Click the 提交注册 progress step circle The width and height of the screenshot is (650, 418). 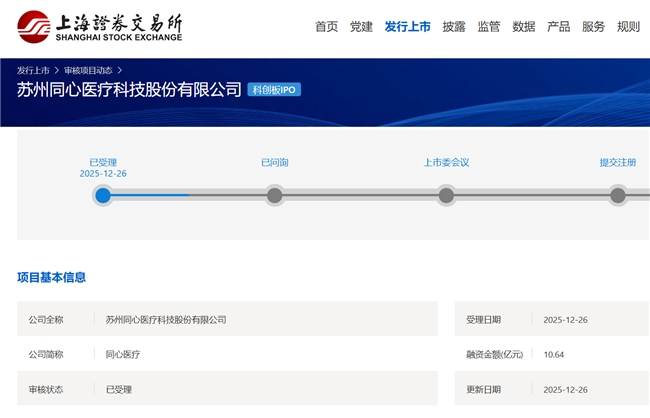[618, 195]
